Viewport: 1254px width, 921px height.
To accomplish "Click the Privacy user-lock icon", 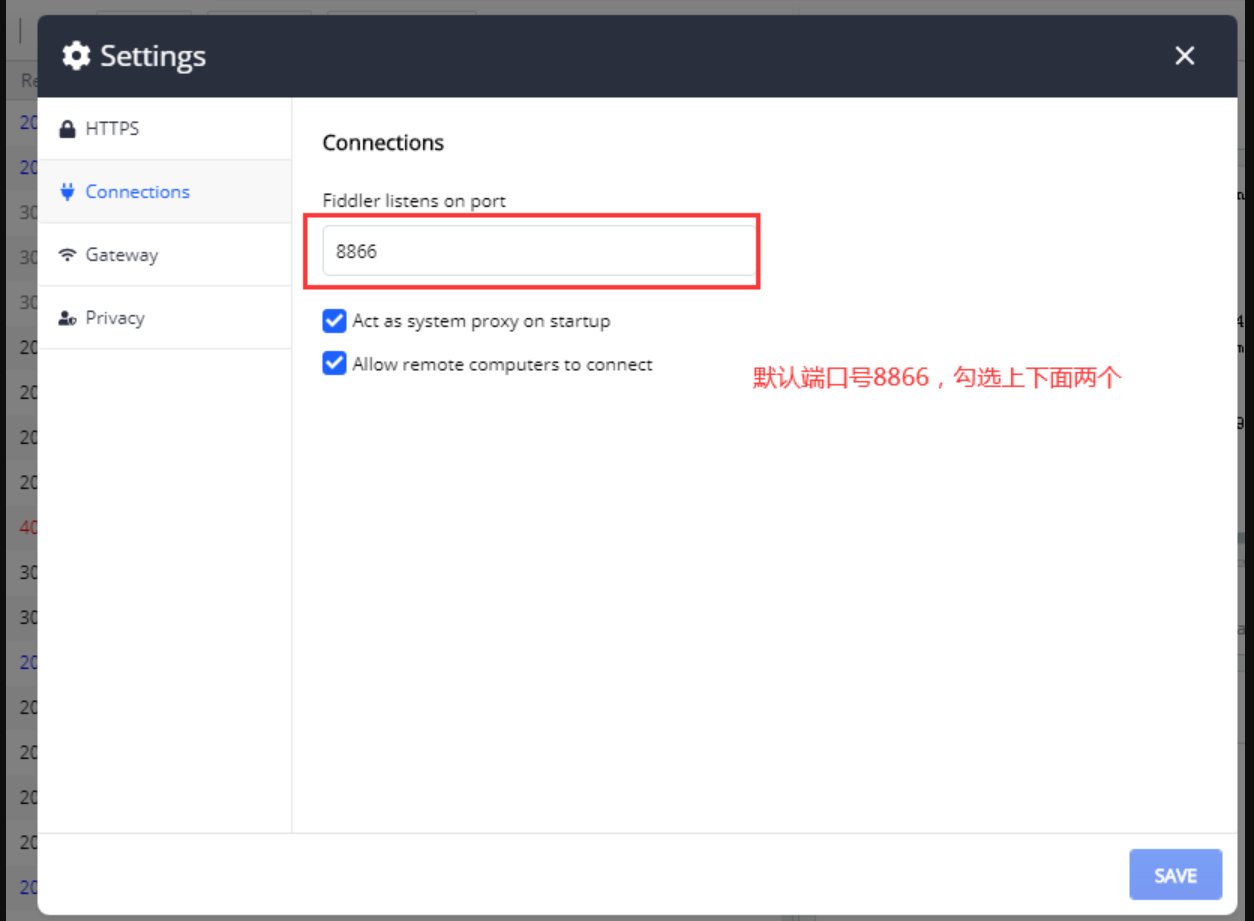I will pos(67,318).
